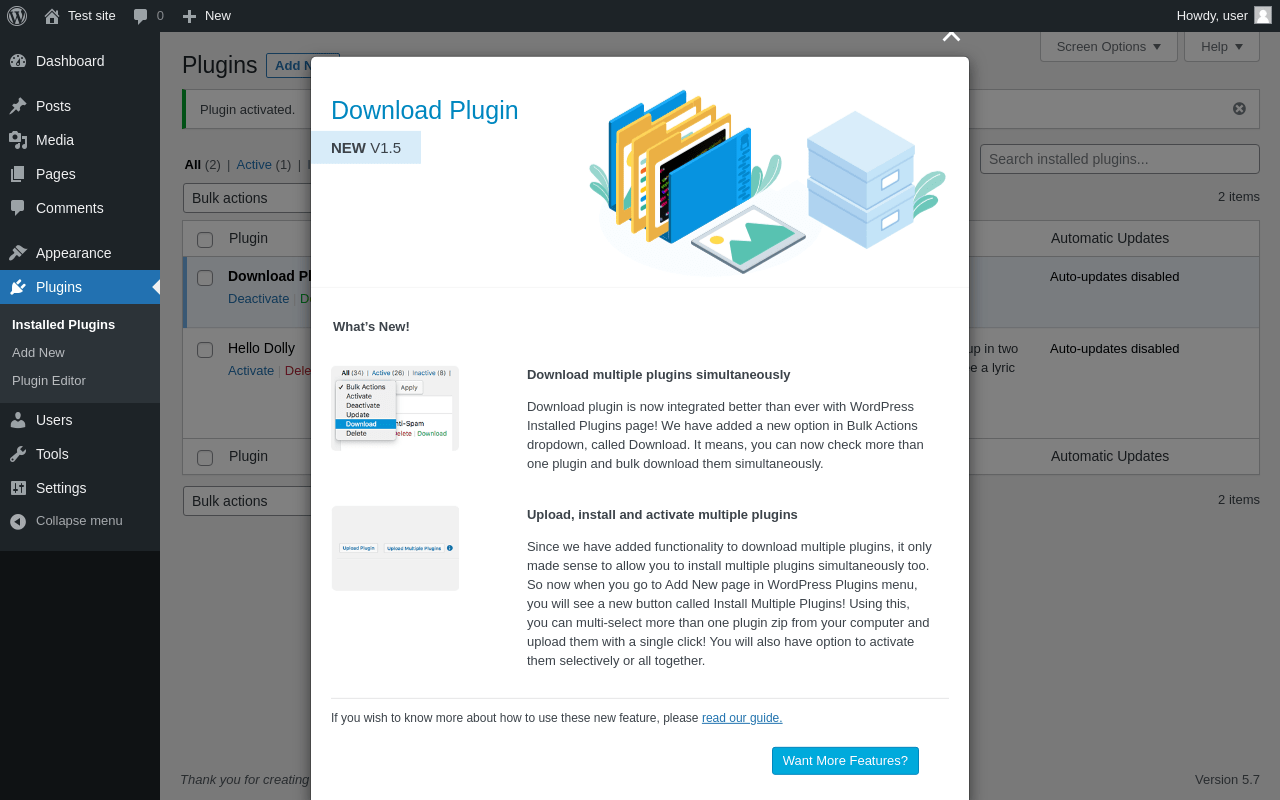Filter plugins by All
1280x800 pixels.
tap(193, 165)
